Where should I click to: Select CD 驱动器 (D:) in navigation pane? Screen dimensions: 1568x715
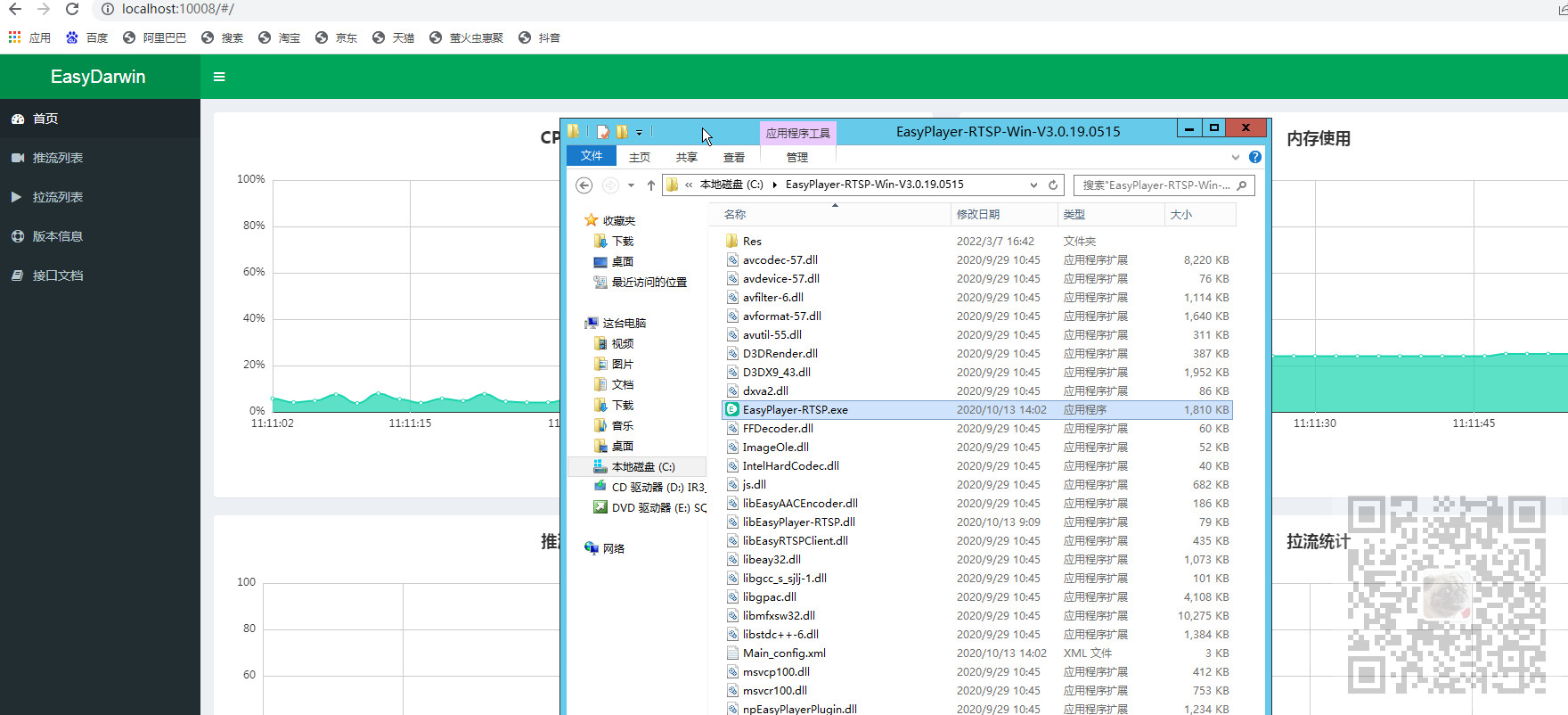649,487
